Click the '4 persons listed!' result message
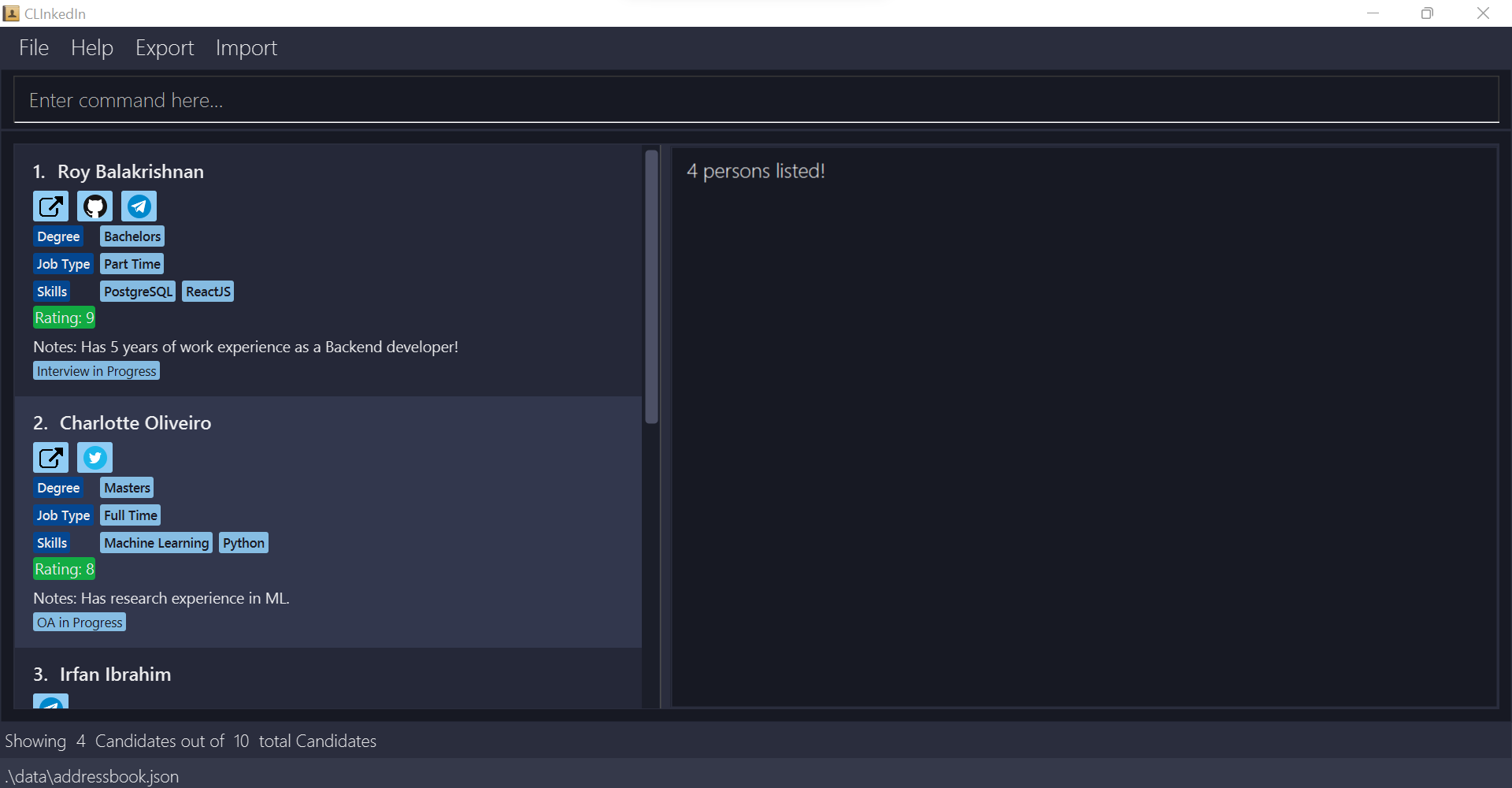This screenshot has width=1512, height=788. pos(756,171)
